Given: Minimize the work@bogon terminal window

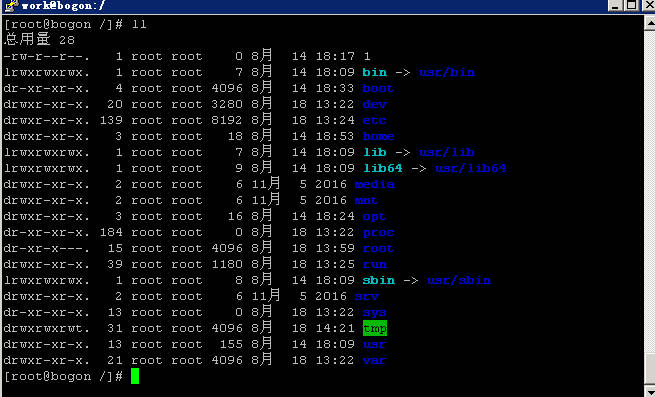Looking at the screenshot, I should [615, 5].
